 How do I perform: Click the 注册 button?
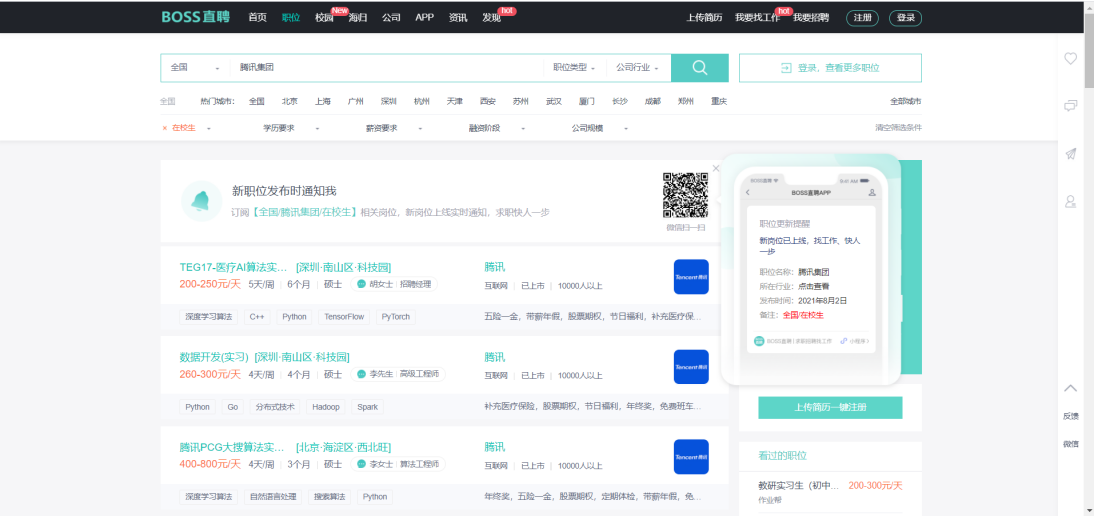[x=862, y=18]
